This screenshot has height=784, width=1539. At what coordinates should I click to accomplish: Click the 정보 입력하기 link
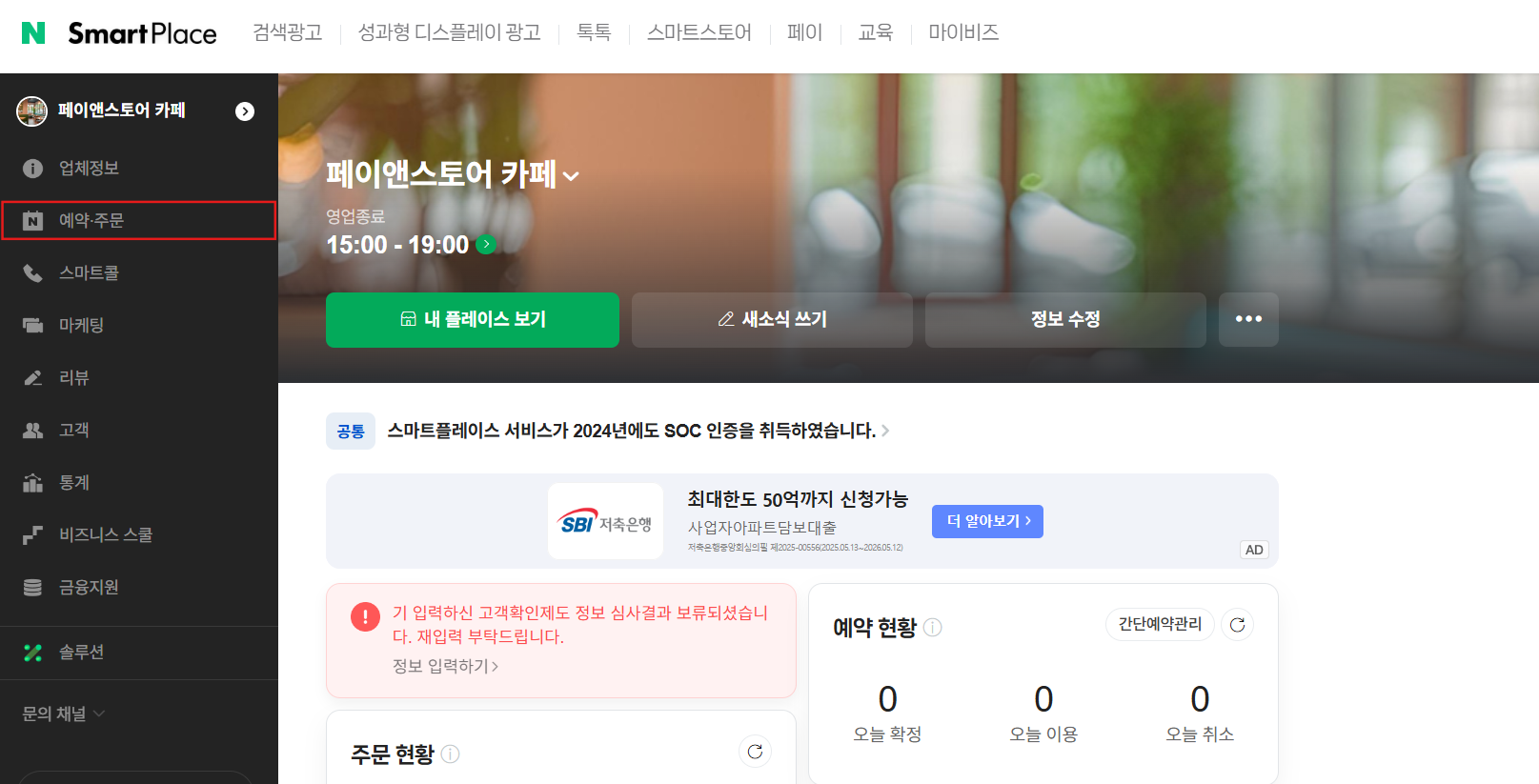pos(445,666)
